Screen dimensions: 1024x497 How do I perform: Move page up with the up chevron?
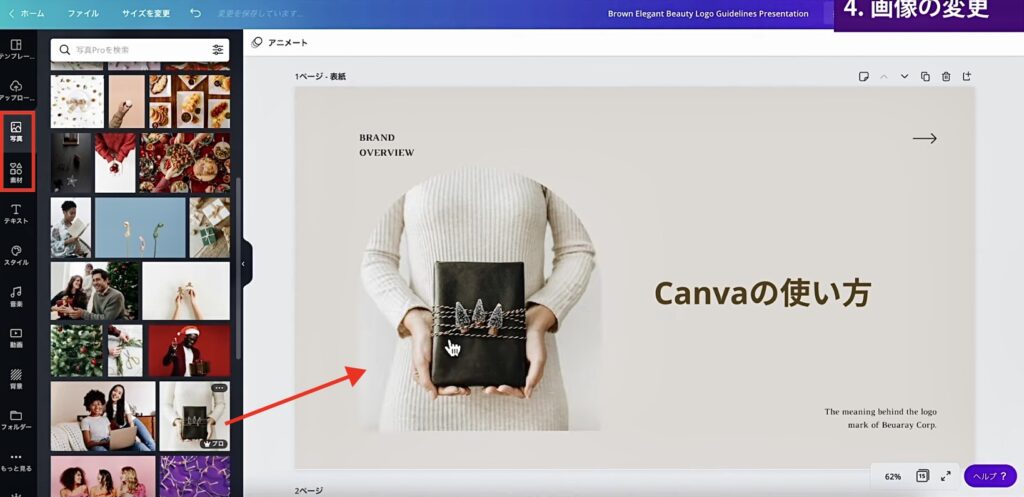tap(884, 76)
